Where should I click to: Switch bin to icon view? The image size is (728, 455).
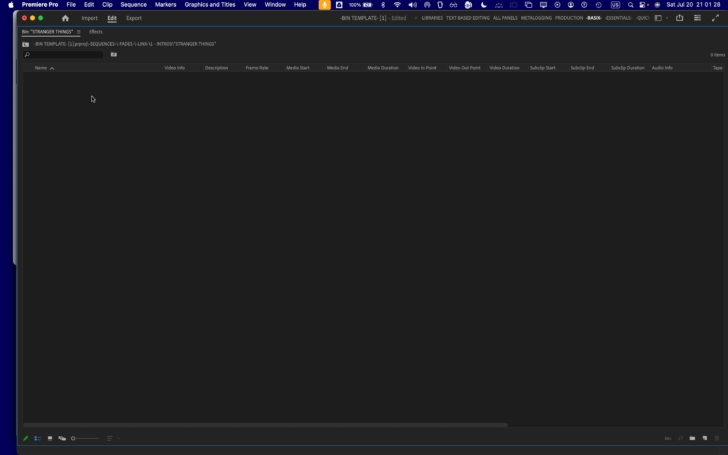point(50,438)
